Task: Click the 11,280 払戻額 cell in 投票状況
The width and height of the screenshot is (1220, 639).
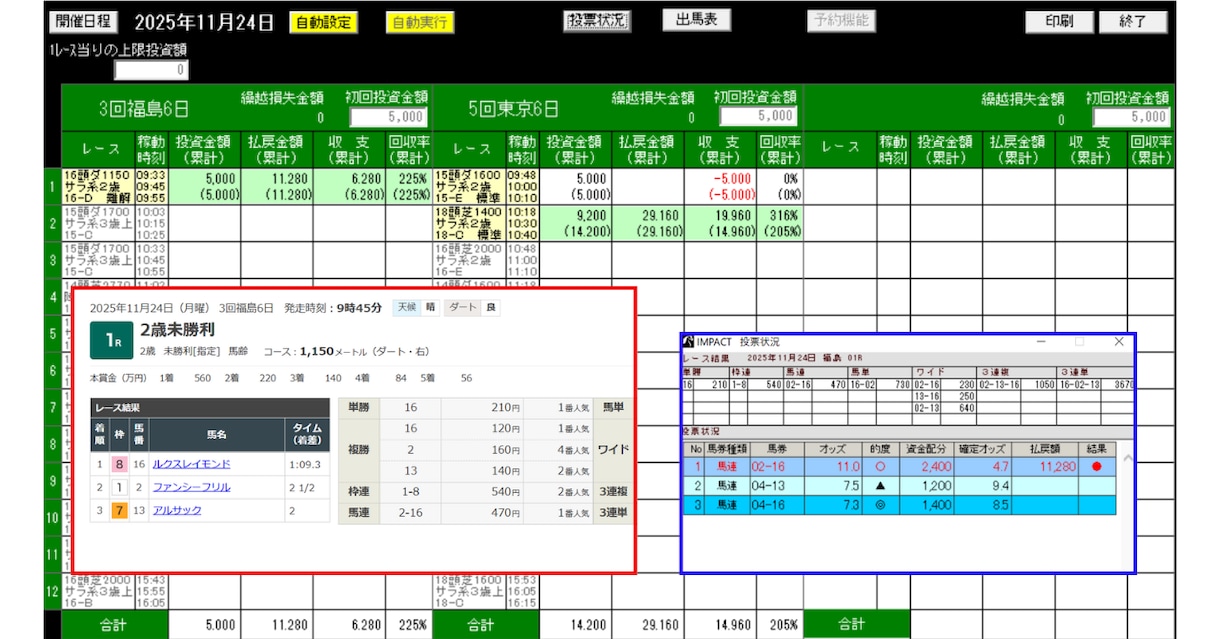Action: pos(1043,466)
